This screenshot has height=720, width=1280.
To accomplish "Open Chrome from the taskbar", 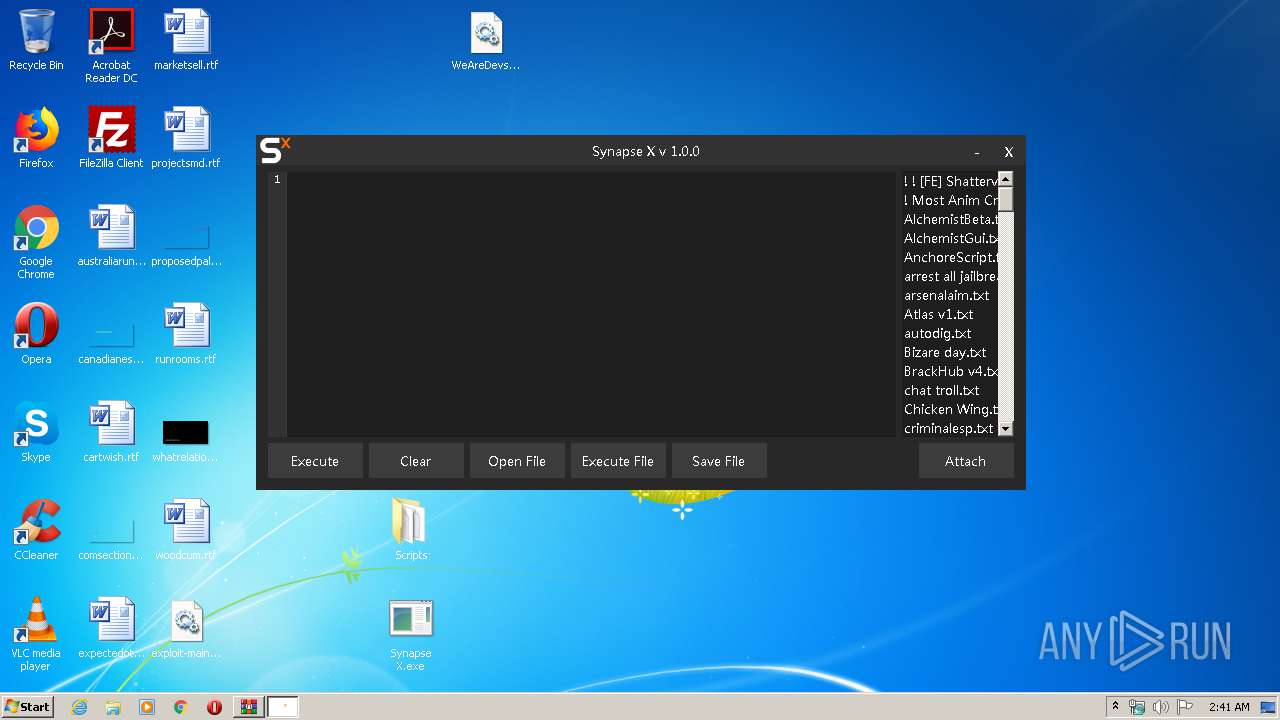I will pos(181,707).
